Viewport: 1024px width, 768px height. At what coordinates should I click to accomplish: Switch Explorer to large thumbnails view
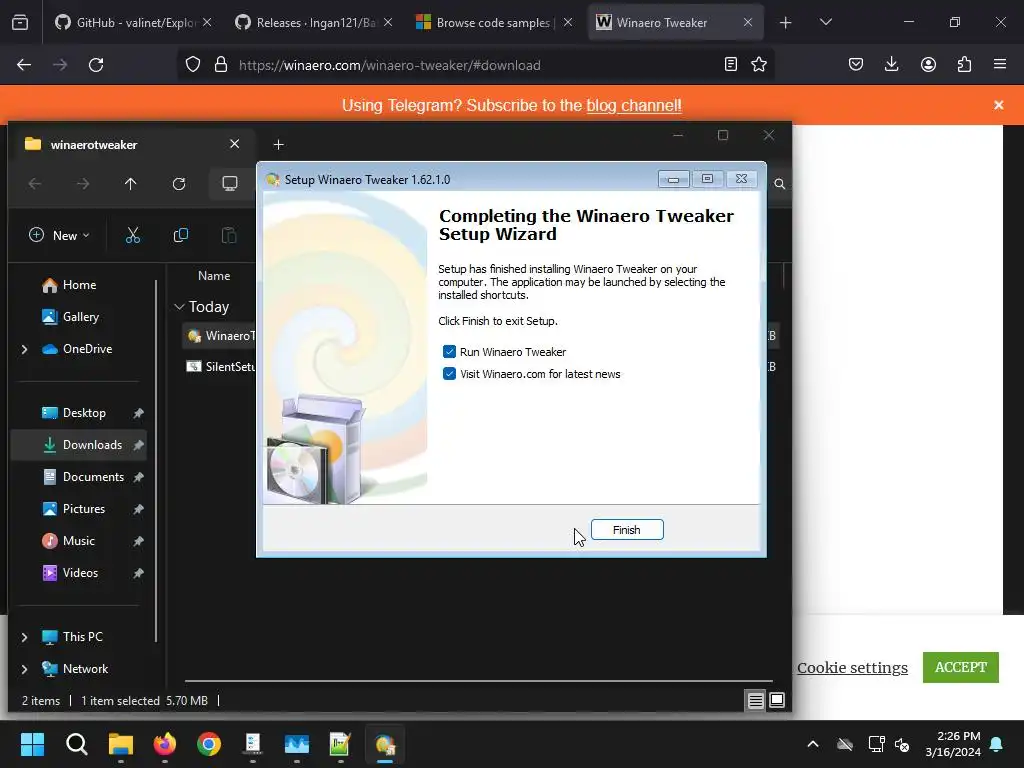777,701
